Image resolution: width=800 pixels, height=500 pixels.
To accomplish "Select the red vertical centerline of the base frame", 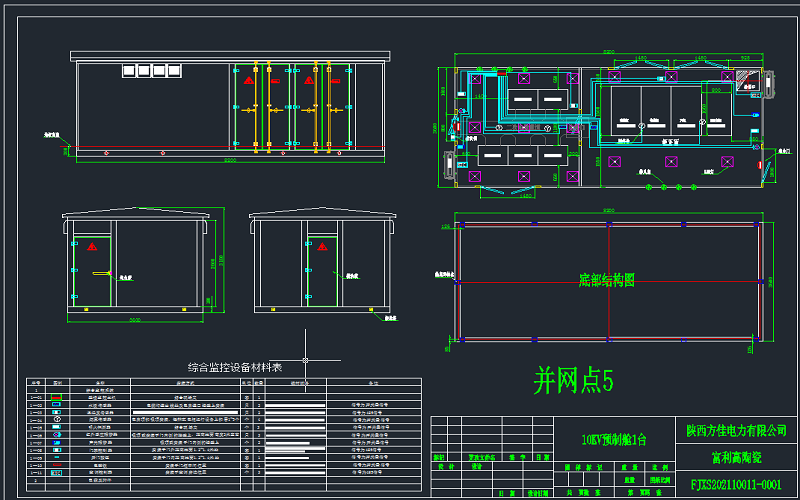I will [609, 282].
